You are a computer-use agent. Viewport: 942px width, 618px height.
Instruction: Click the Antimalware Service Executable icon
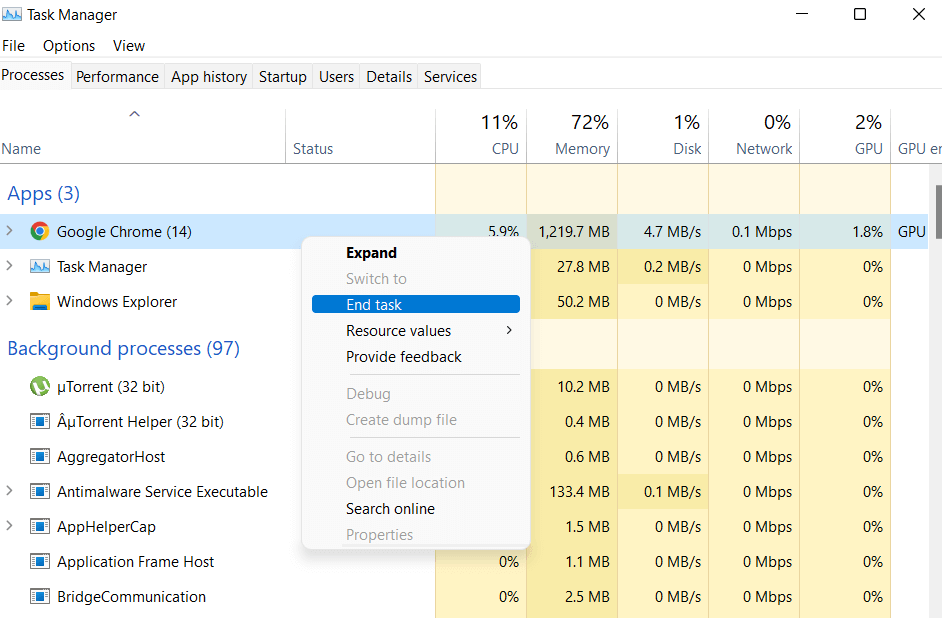click(x=40, y=491)
